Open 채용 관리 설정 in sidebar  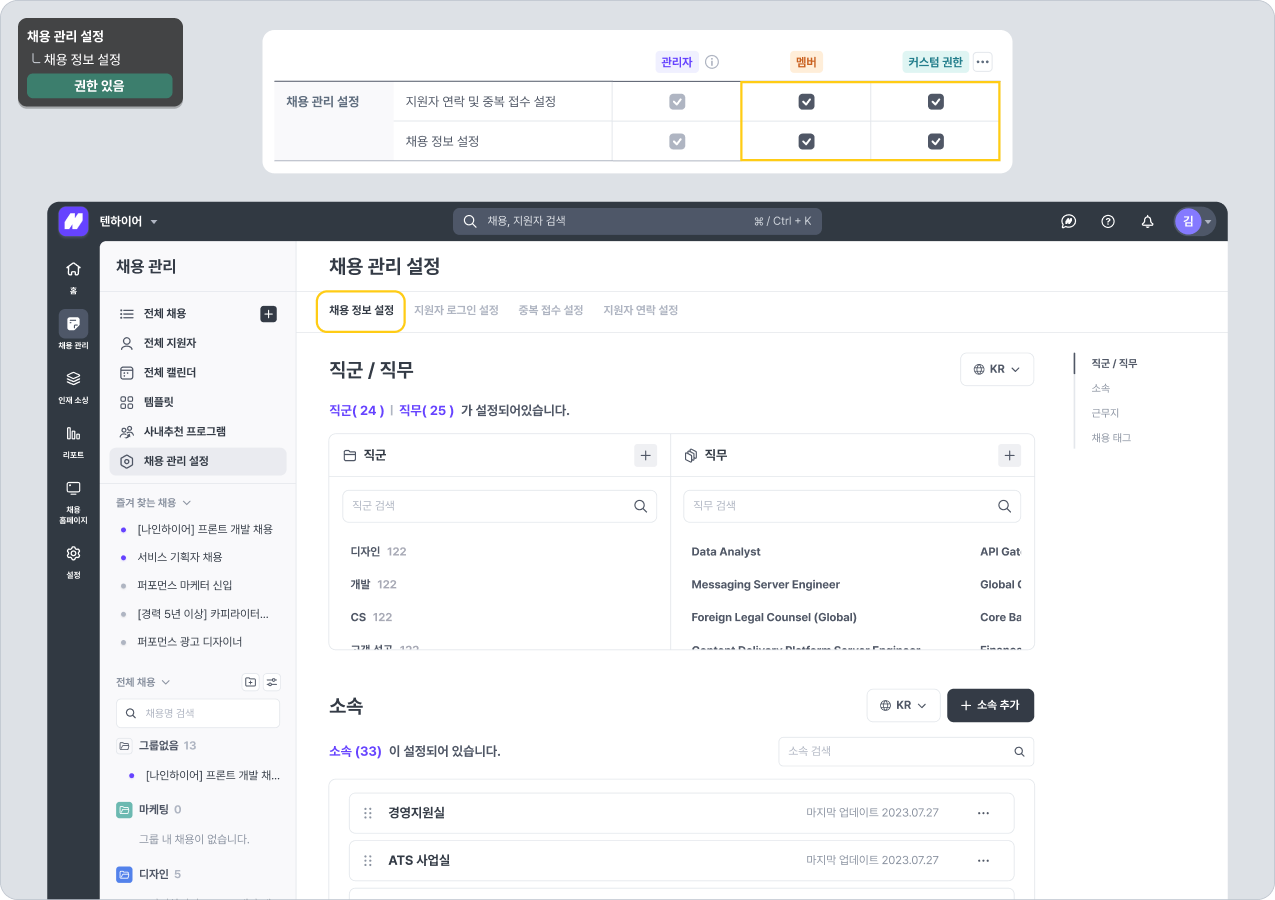click(198, 461)
